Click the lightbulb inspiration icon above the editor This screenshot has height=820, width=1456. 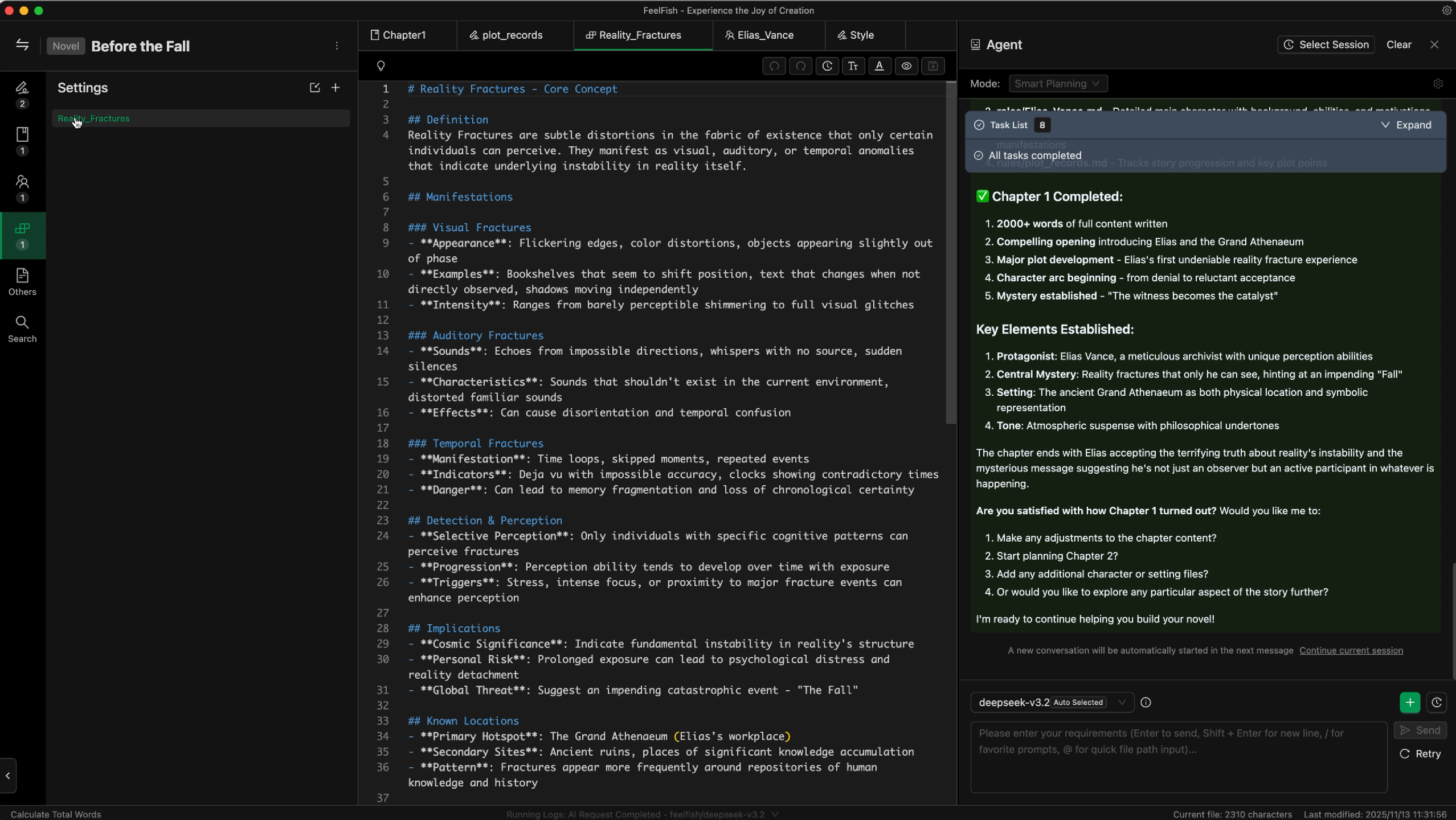pyautogui.click(x=381, y=66)
